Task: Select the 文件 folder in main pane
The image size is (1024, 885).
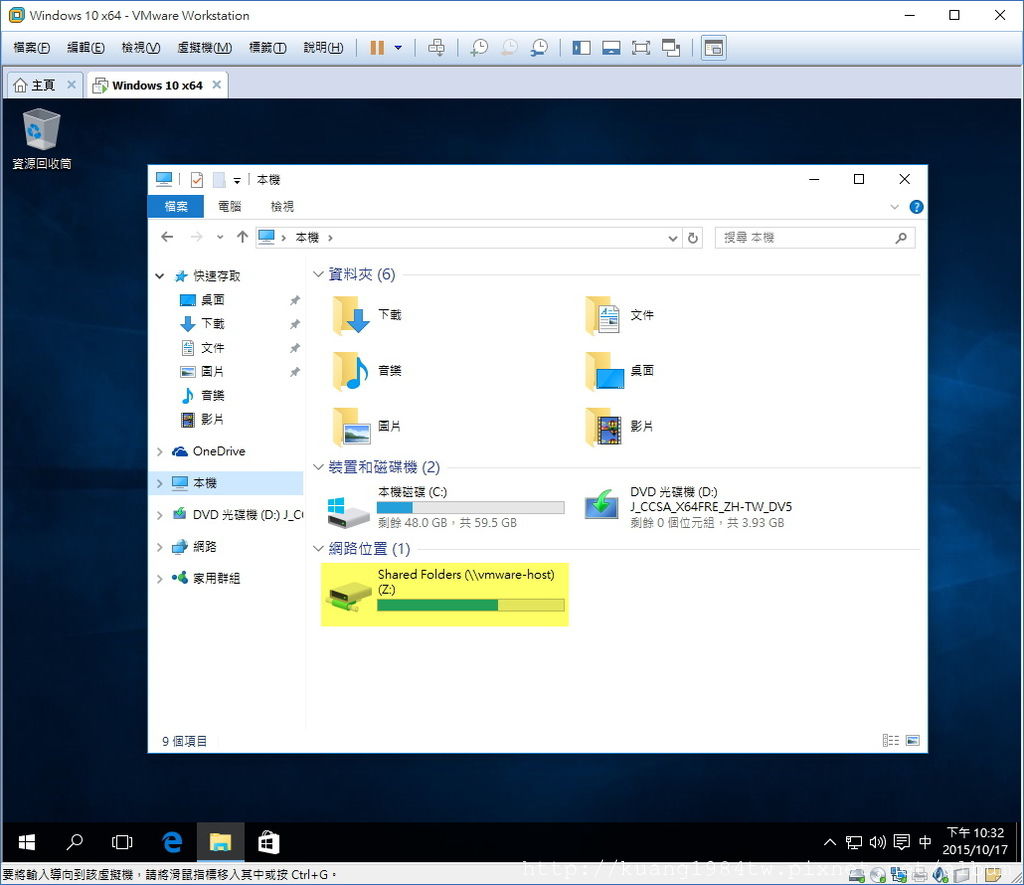Action: coord(620,315)
